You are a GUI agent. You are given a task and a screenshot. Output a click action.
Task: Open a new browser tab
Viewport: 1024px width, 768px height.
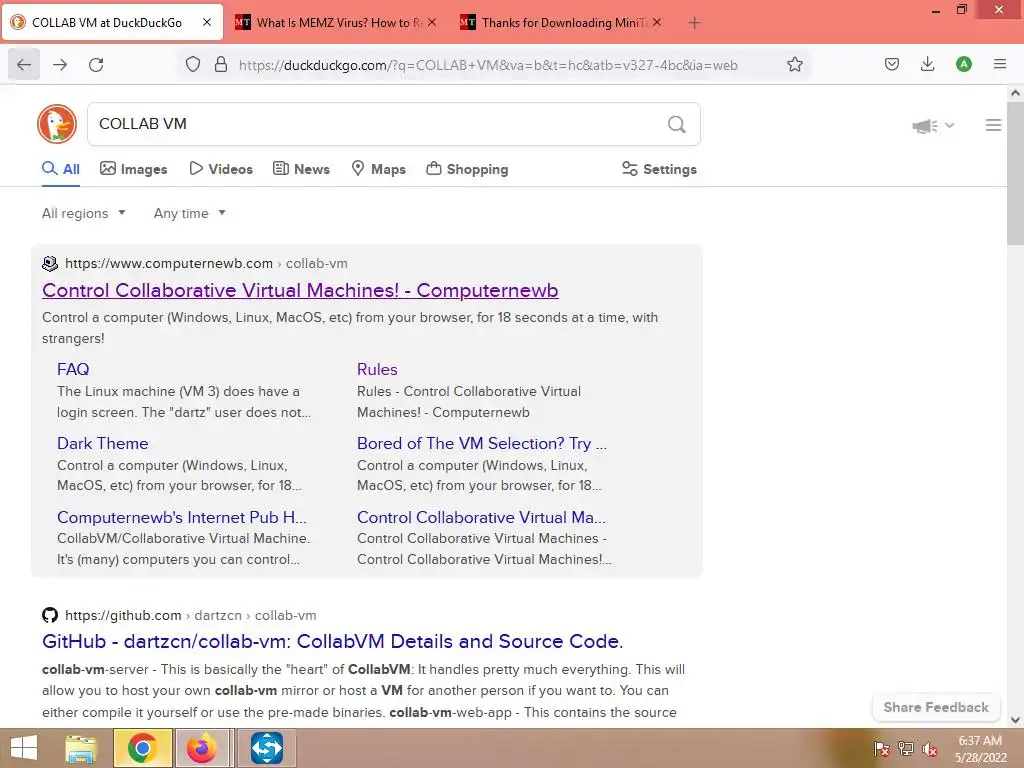tap(694, 23)
